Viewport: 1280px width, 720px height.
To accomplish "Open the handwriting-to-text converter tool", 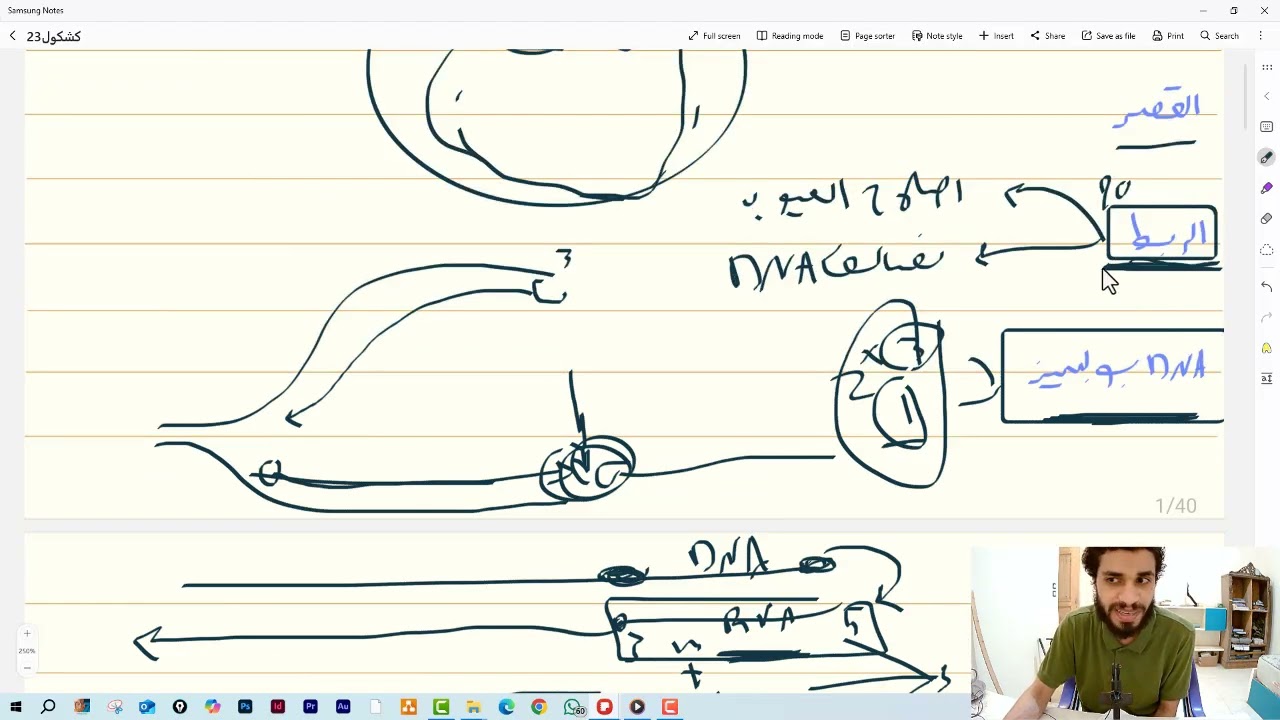I will point(1267,378).
